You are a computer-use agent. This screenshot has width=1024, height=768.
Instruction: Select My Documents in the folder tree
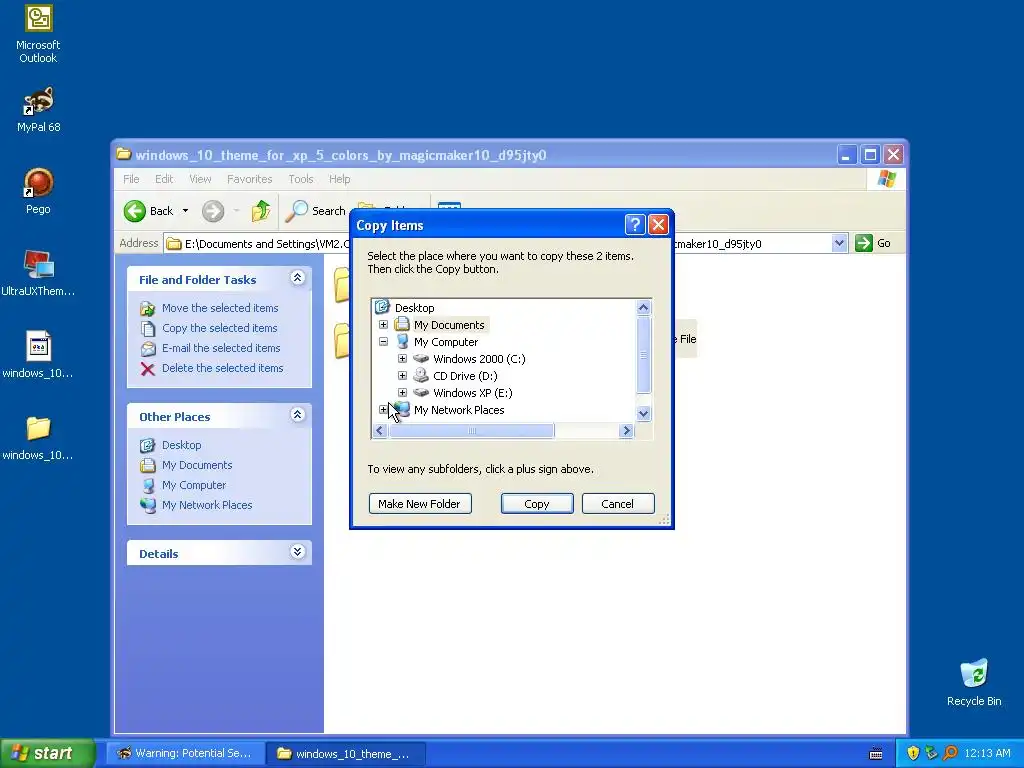pyautogui.click(x=449, y=325)
